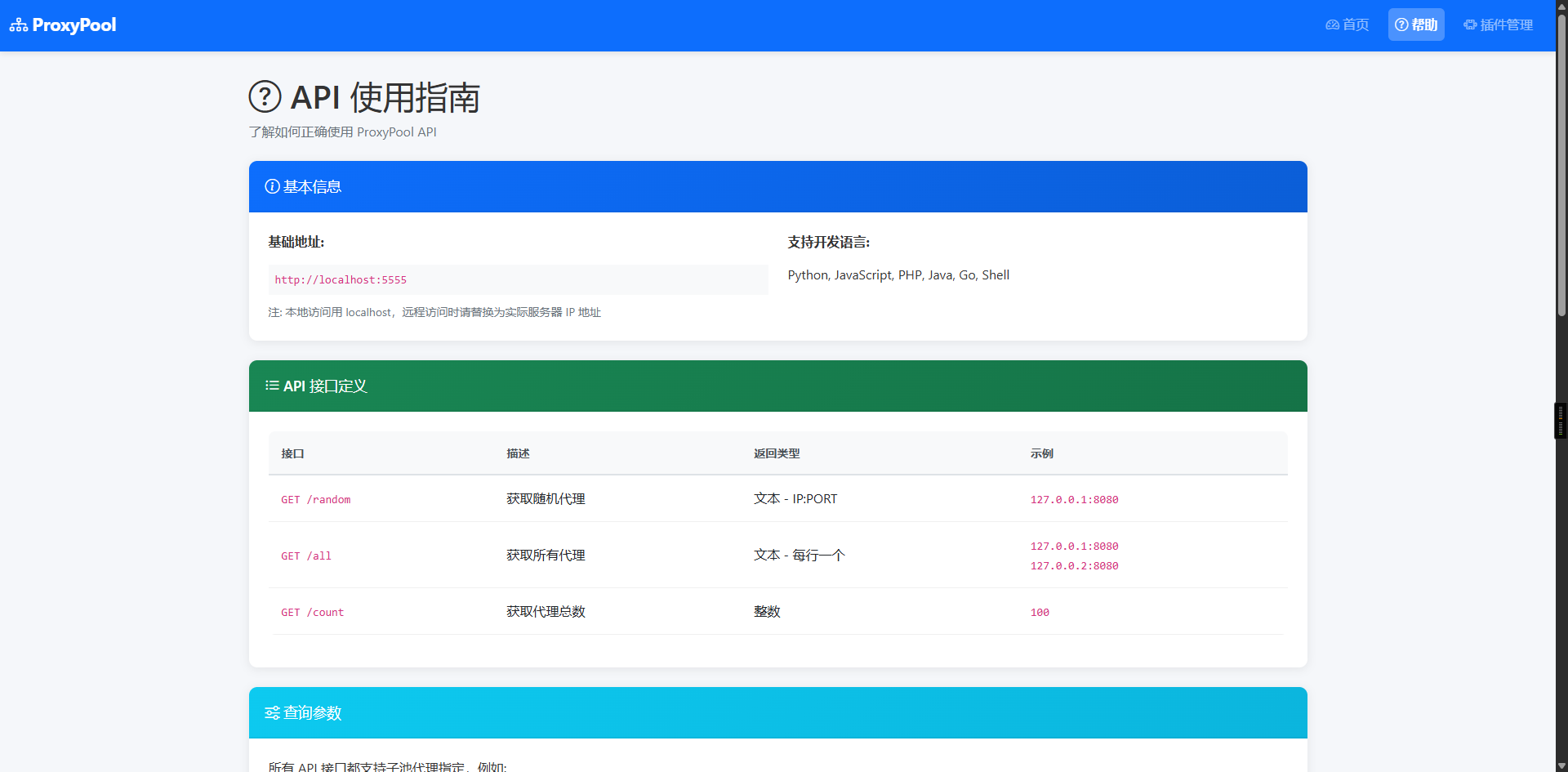Click the ProxyPool network logo icon
This screenshot has width=1568, height=772.
pos(19,25)
